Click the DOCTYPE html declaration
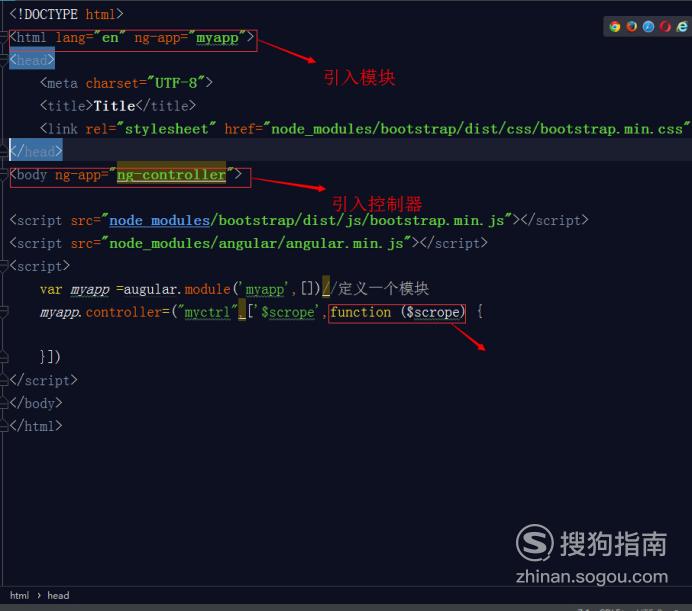 point(66,14)
